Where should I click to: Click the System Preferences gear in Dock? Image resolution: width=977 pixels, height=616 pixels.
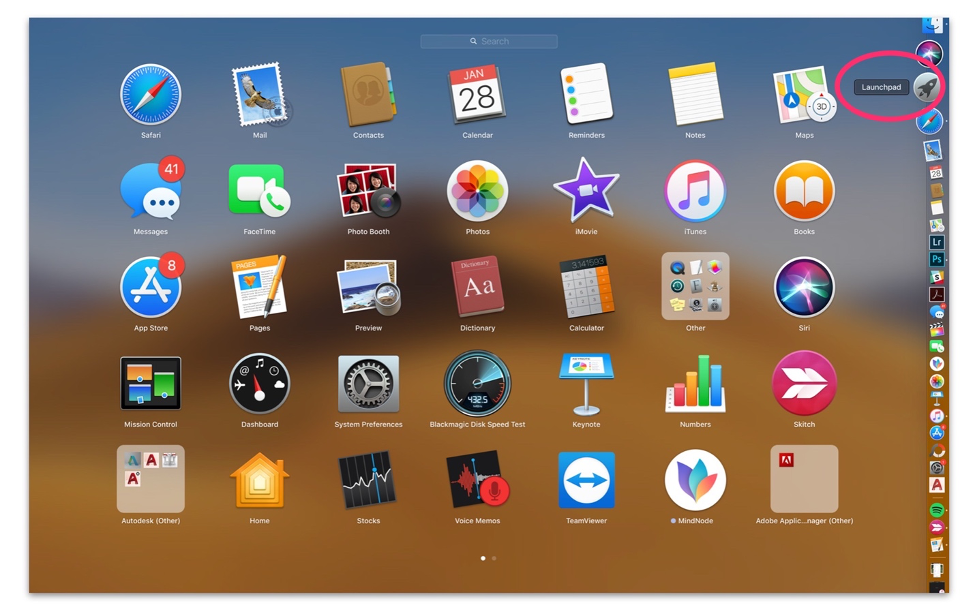(937, 467)
